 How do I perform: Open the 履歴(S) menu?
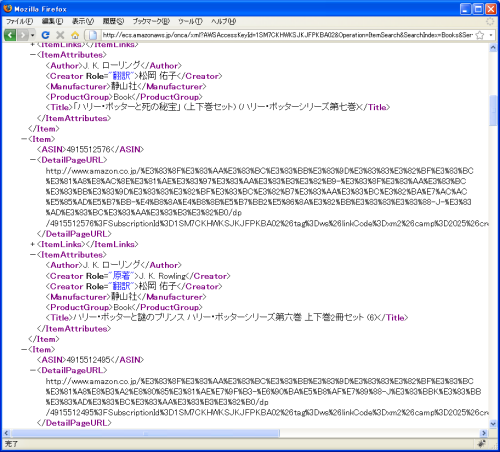click(x=113, y=21)
